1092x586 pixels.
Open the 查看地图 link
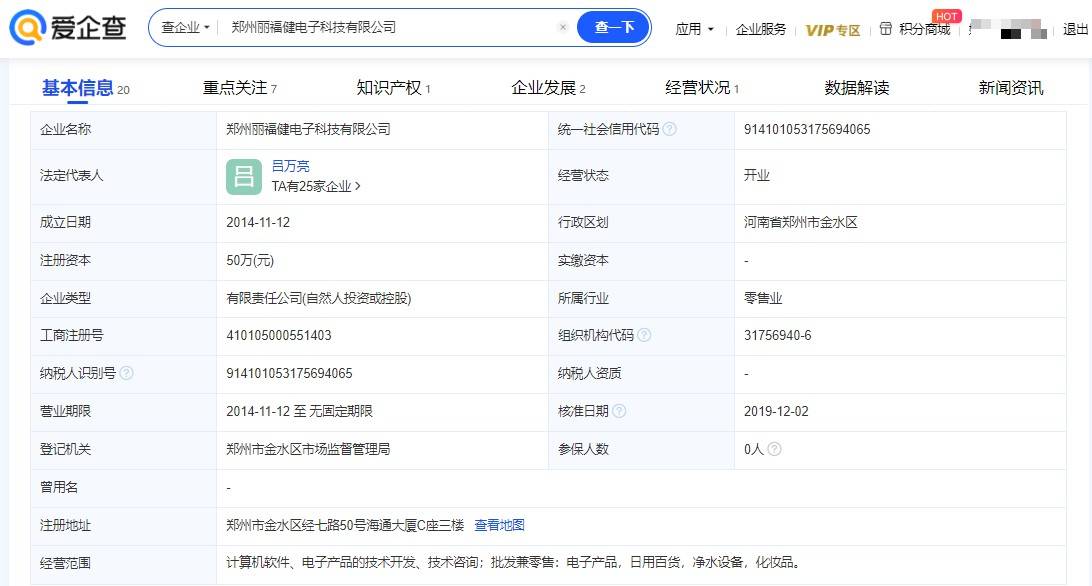click(x=499, y=525)
